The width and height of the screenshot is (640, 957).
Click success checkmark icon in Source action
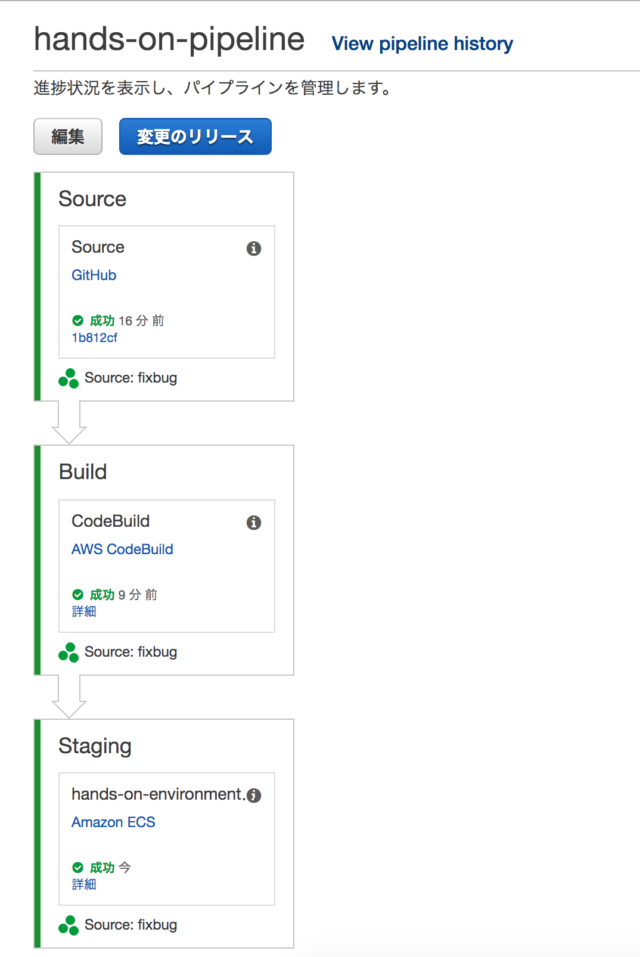coord(78,321)
